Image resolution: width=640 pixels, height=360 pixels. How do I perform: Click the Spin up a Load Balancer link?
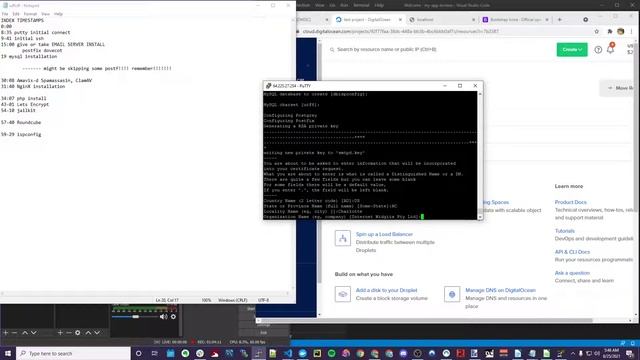tap(384, 234)
